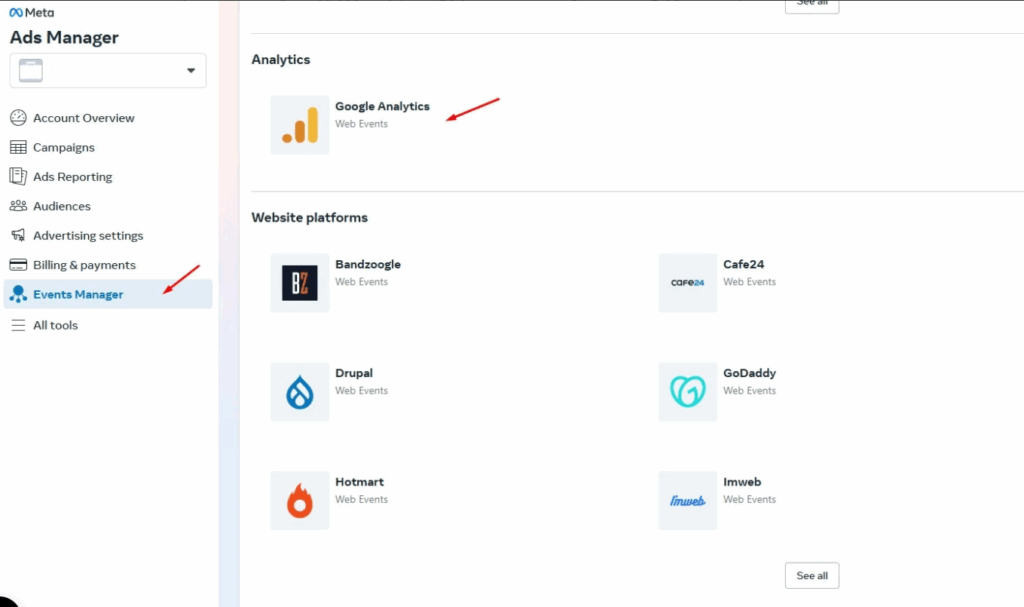Click the Google Analytics logo icon
The image size is (1024, 607).
coord(299,125)
